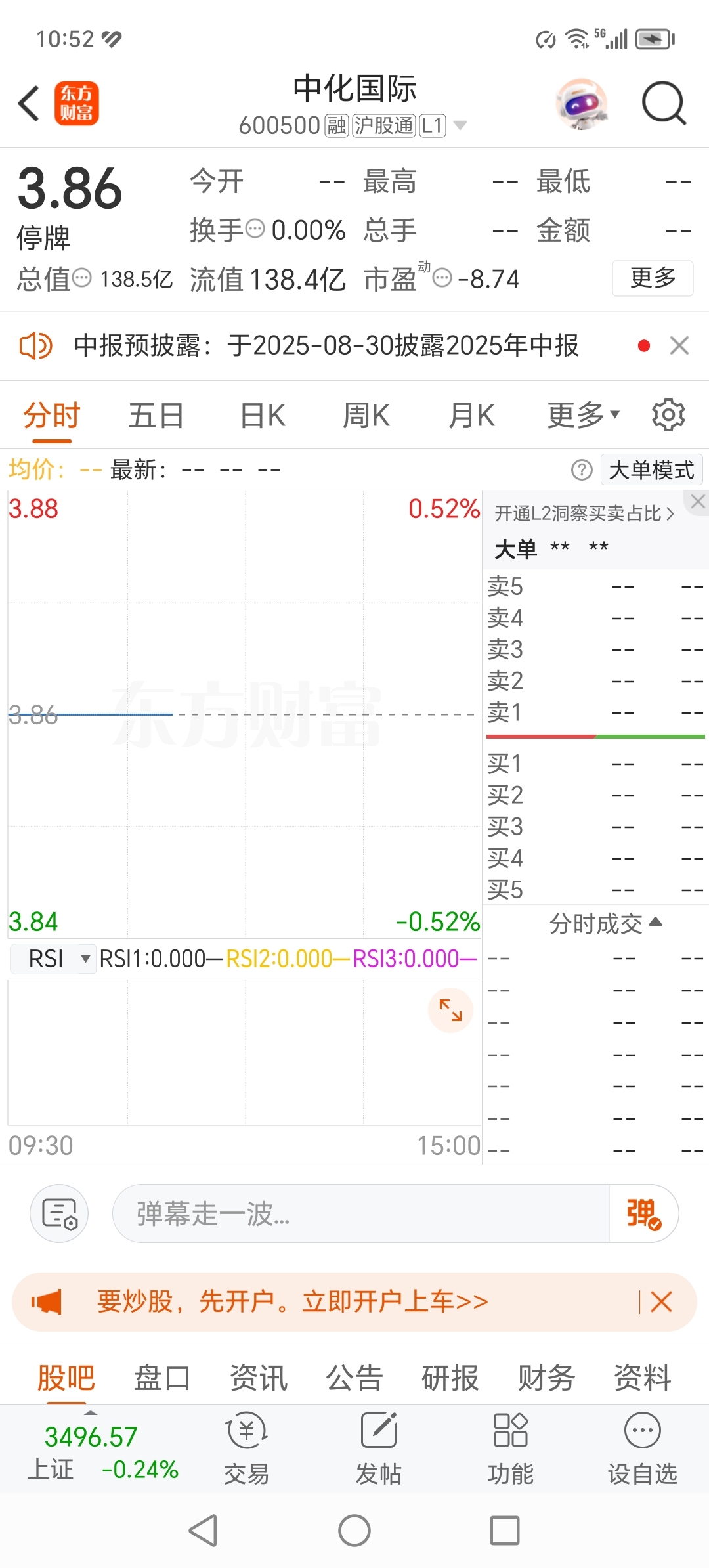Open 开通L2洞察买卖占比 link

point(584,513)
